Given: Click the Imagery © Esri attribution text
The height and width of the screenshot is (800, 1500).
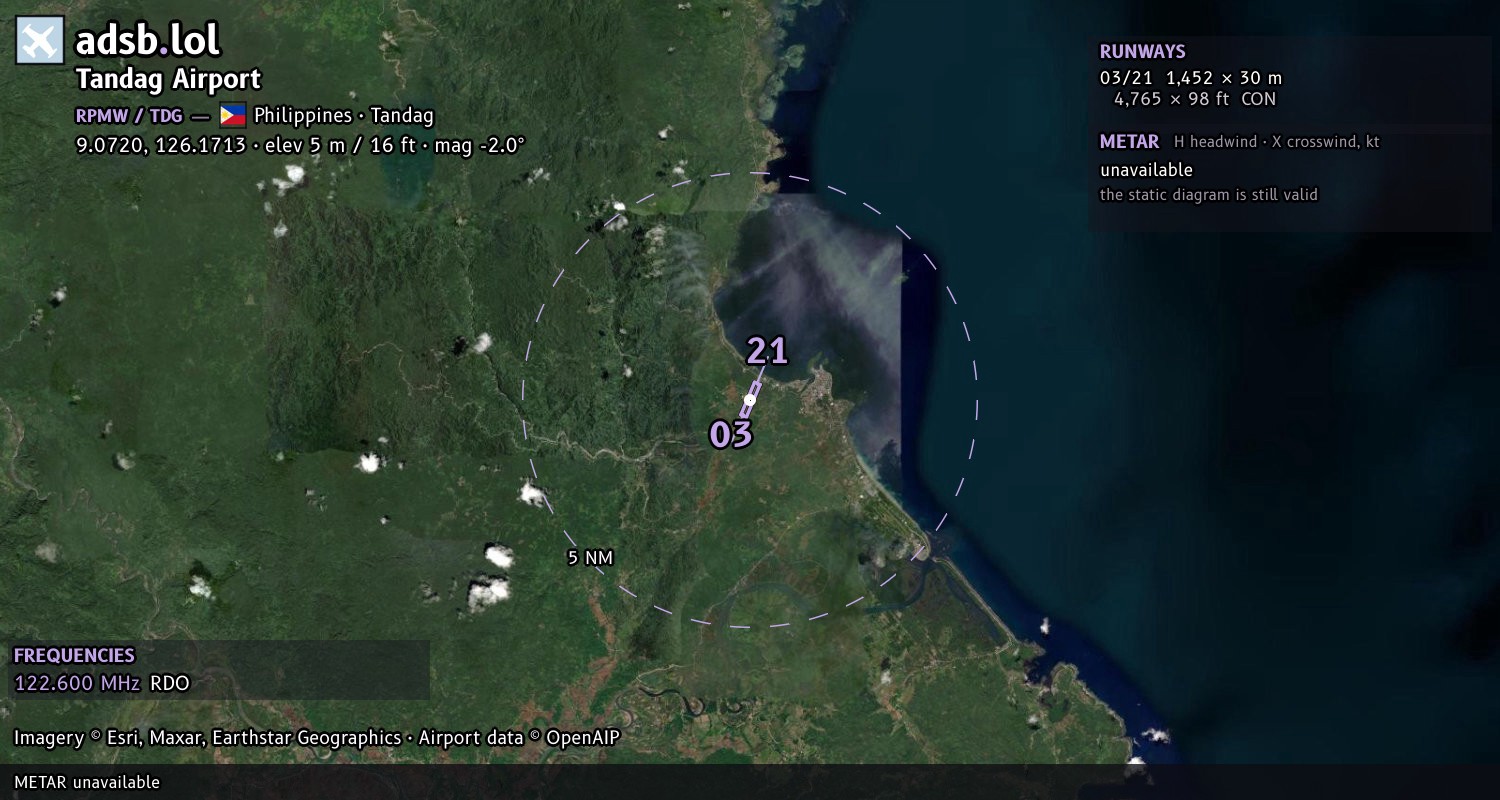Looking at the screenshot, I should pos(317,738).
